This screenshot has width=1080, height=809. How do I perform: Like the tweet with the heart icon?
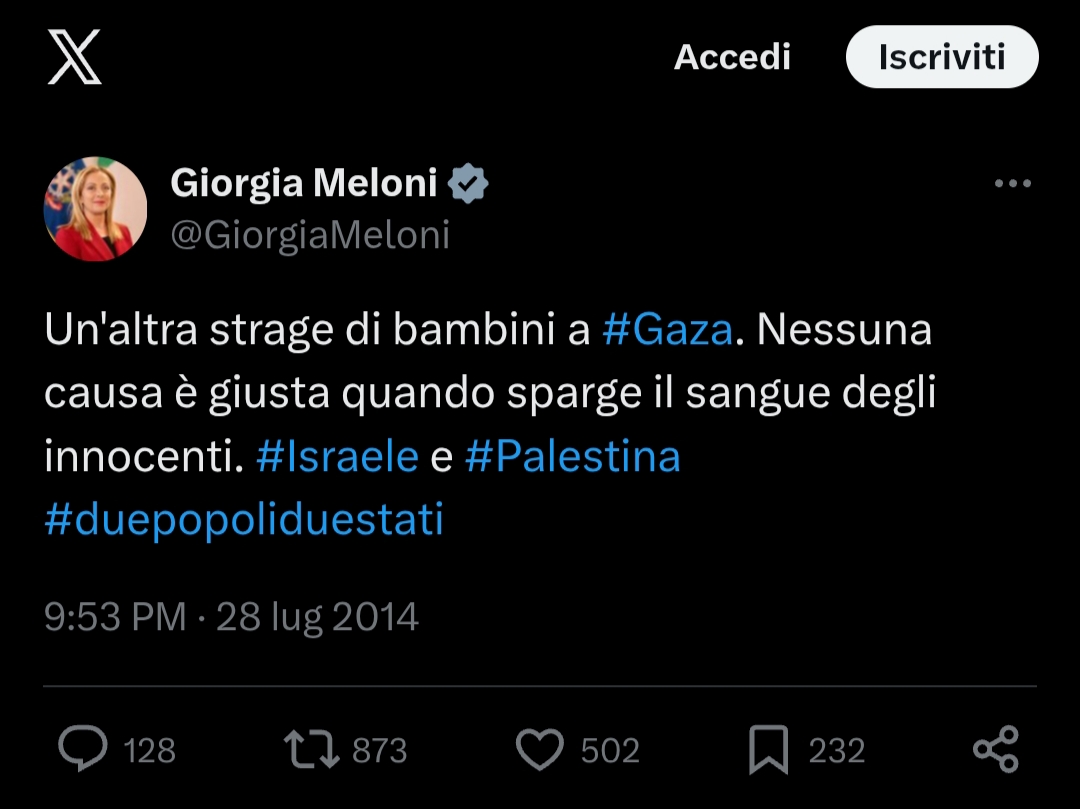pyautogui.click(x=540, y=749)
